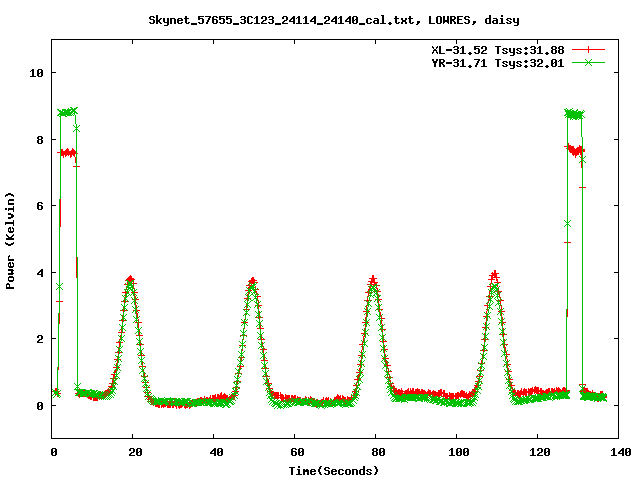Click the green calibration plateau near 128 seconds
This screenshot has height=480, width=640.
coord(574,114)
